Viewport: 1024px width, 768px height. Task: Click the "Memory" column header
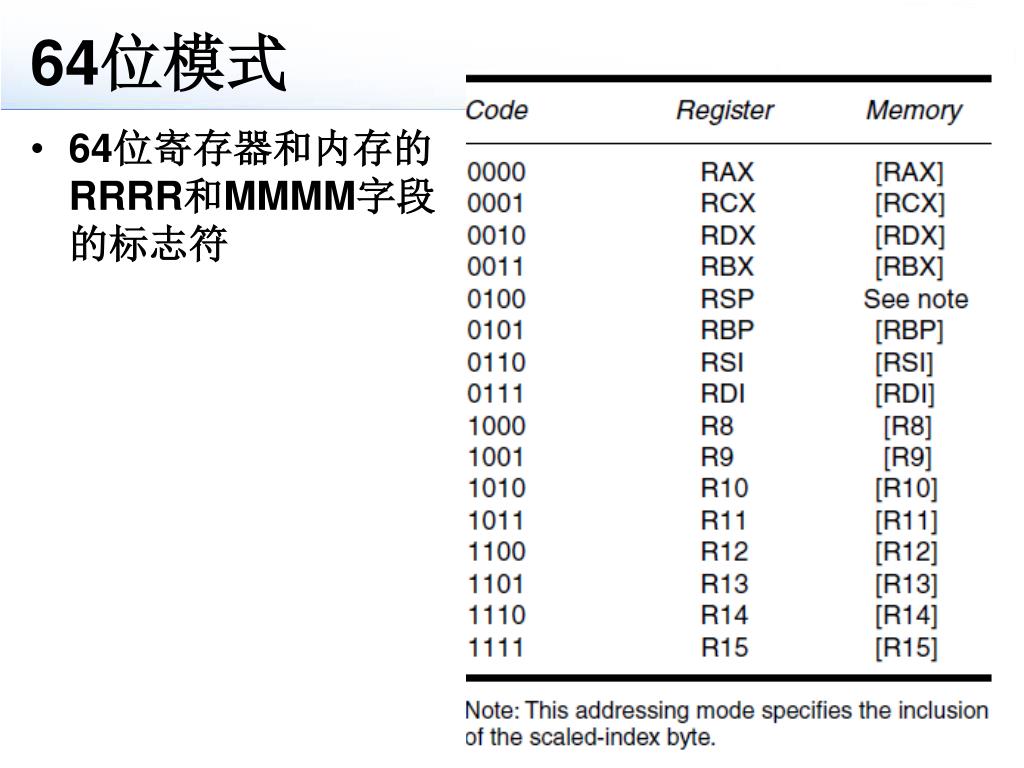(x=914, y=110)
